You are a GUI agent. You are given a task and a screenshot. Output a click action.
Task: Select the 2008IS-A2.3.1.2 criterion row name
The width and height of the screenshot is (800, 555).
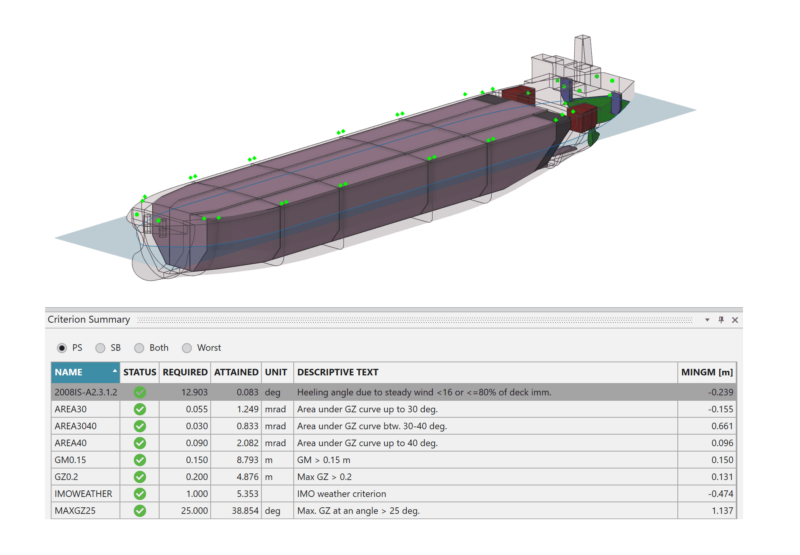coord(86,392)
